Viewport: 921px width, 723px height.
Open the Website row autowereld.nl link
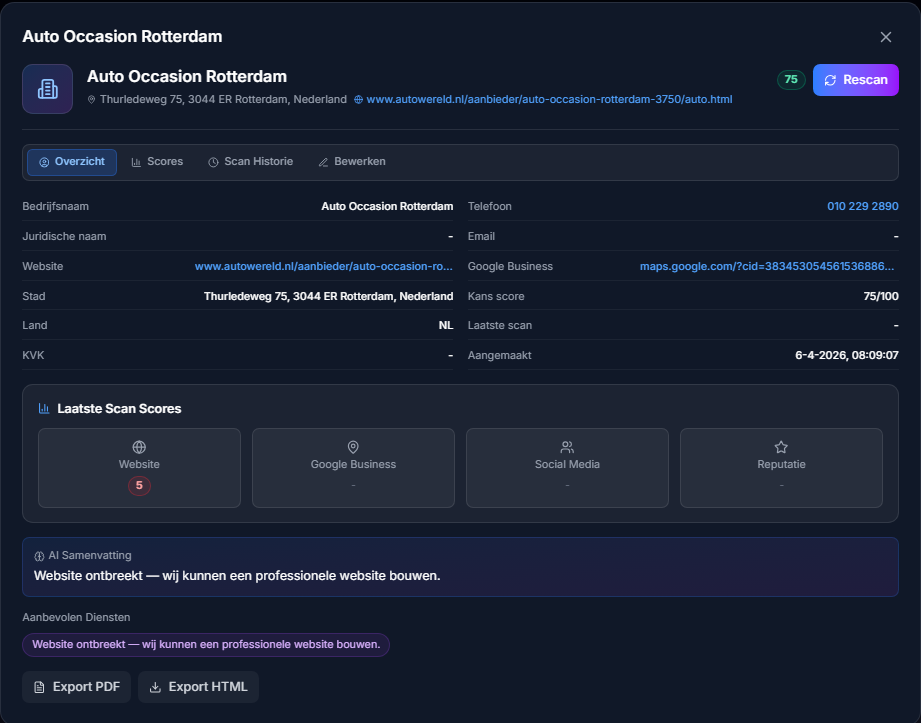pos(324,267)
